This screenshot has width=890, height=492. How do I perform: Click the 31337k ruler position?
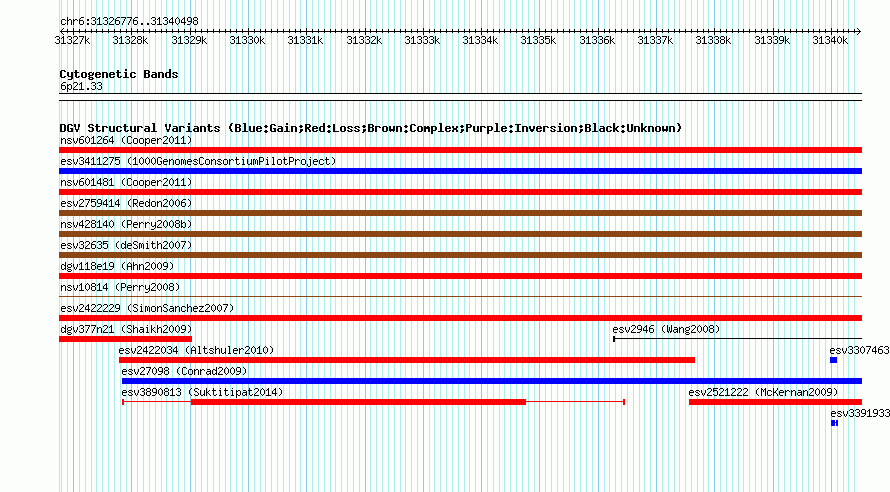[x=655, y=40]
